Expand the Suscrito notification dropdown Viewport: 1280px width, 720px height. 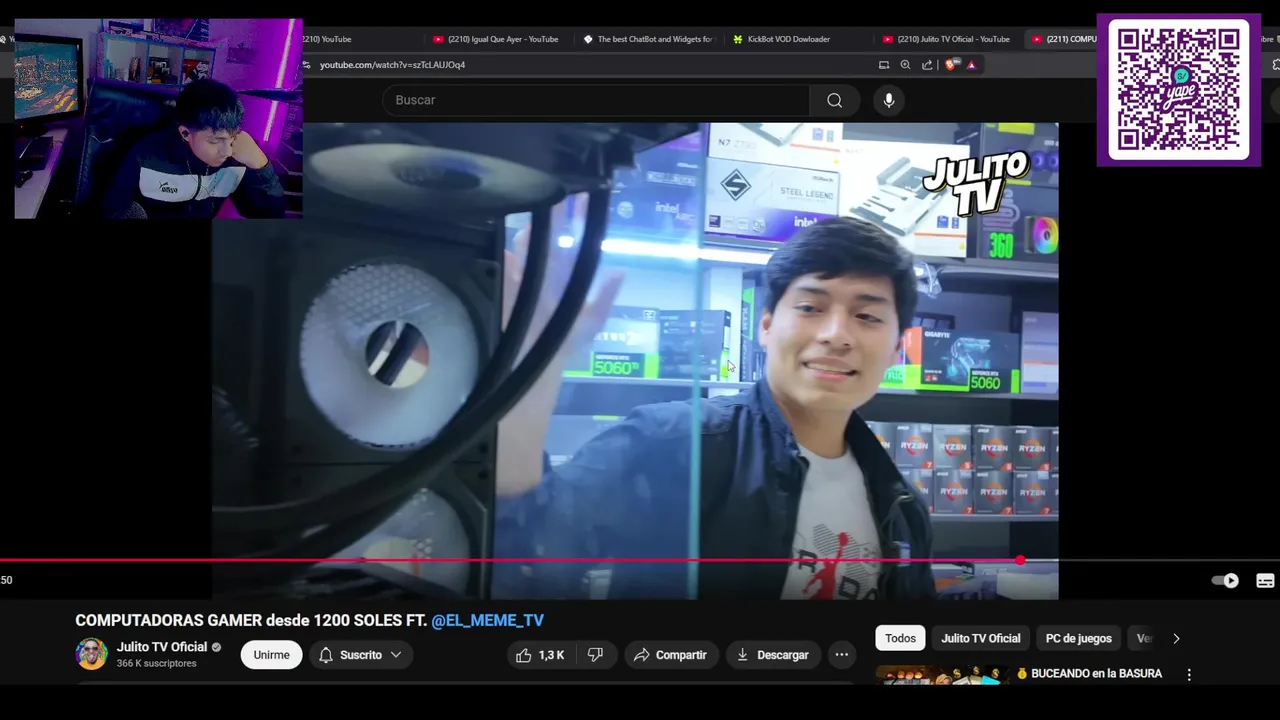(x=360, y=655)
